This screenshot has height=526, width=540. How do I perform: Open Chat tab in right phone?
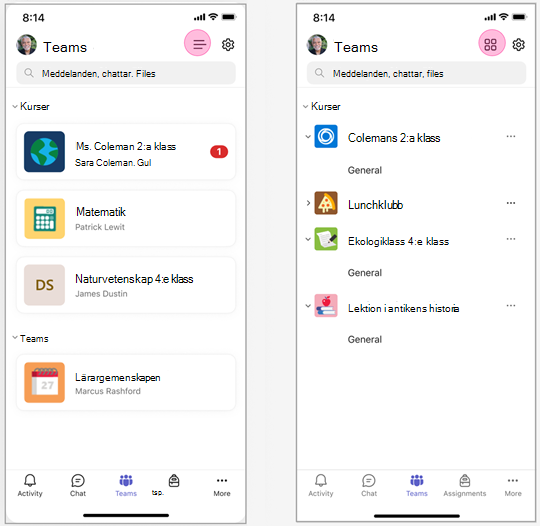[x=369, y=485]
